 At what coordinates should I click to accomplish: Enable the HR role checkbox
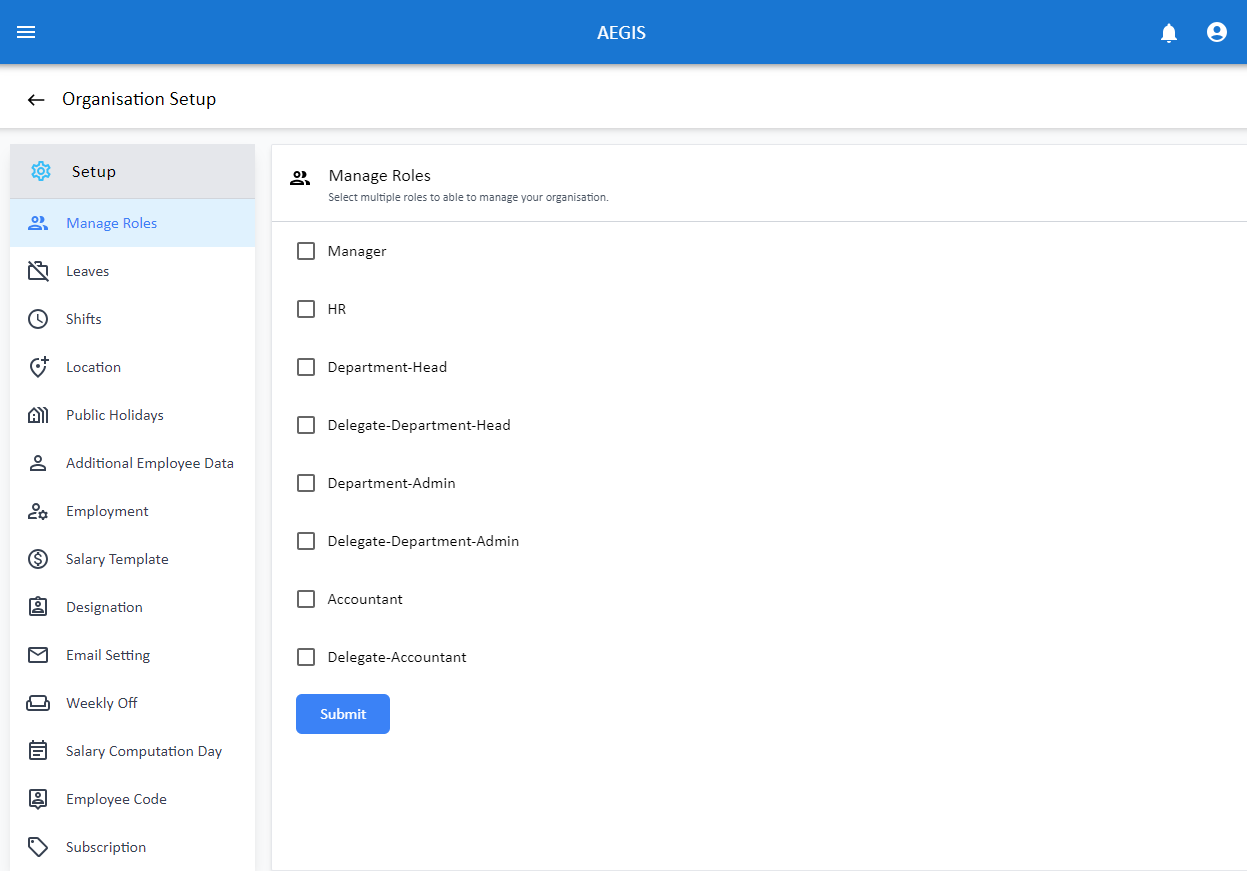306,309
